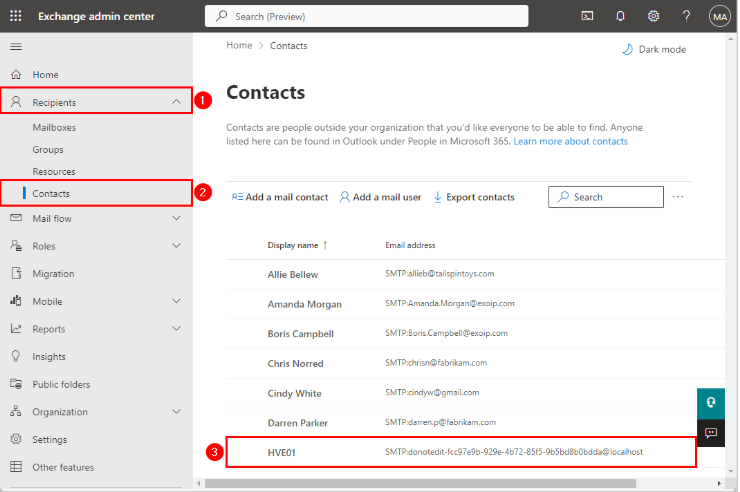The image size is (740, 492).
Task: Open Groups under Recipients
Action: click(x=48, y=150)
